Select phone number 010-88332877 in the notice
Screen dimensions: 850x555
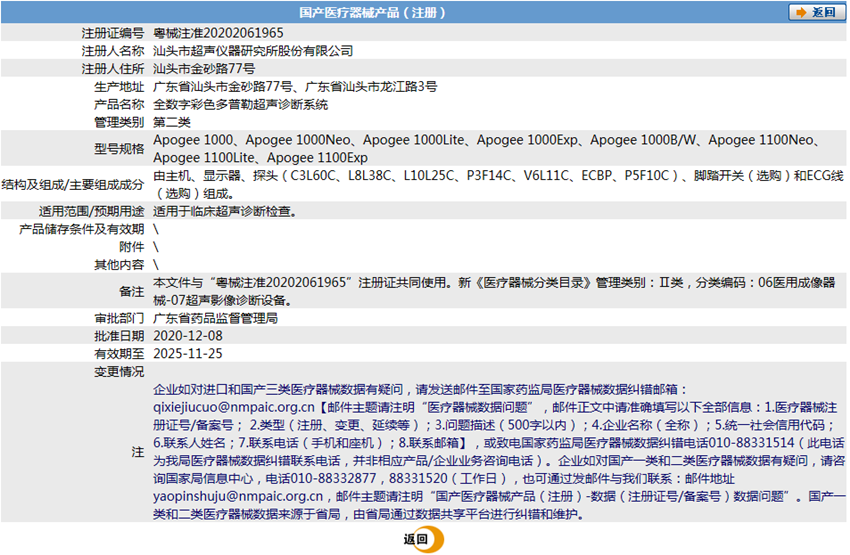tap(333, 479)
